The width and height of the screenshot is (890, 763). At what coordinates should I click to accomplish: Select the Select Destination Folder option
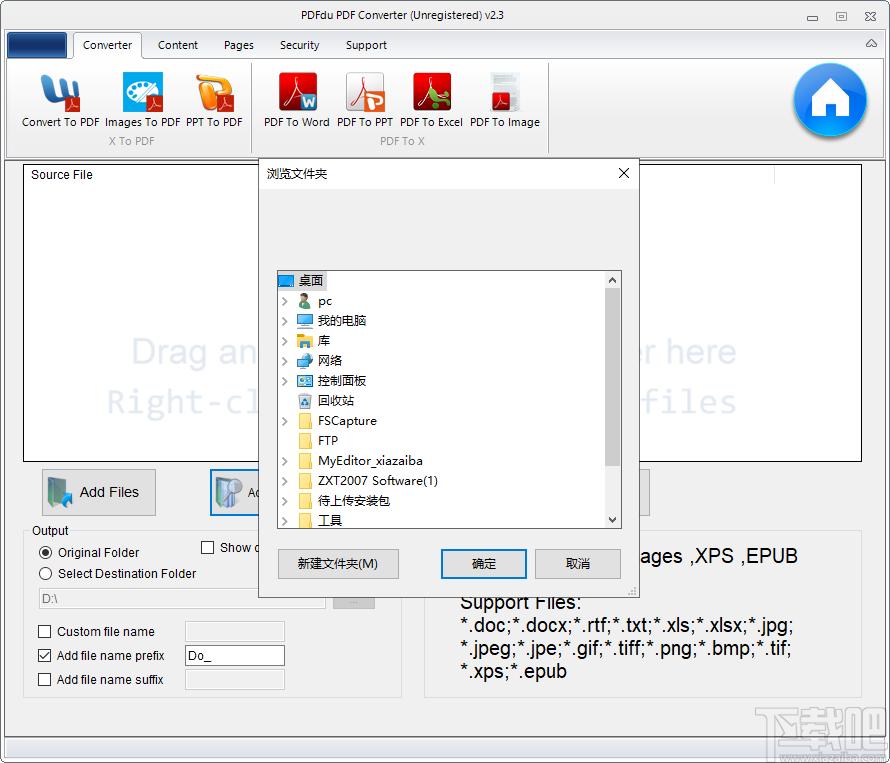(x=45, y=573)
